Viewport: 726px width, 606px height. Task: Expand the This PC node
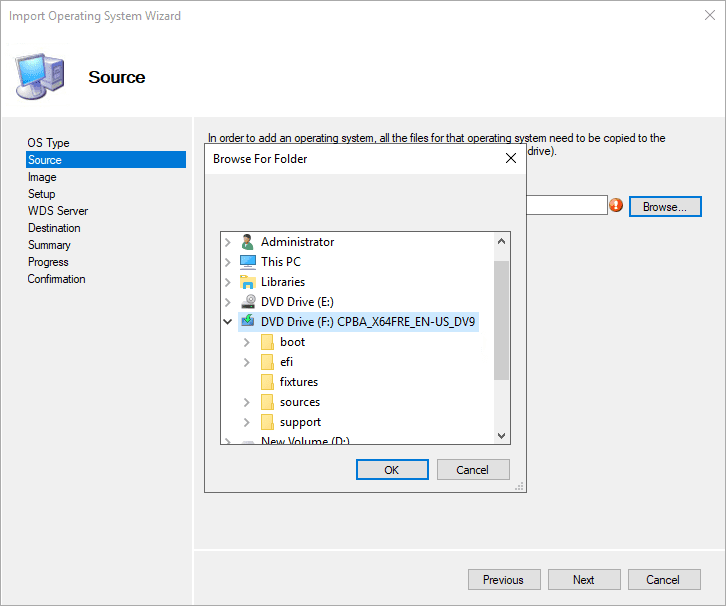click(x=227, y=262)
